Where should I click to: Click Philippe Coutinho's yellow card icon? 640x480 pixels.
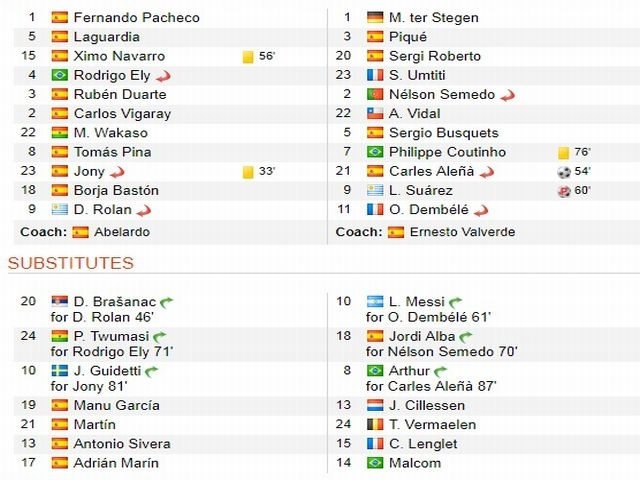coord(563,153)
